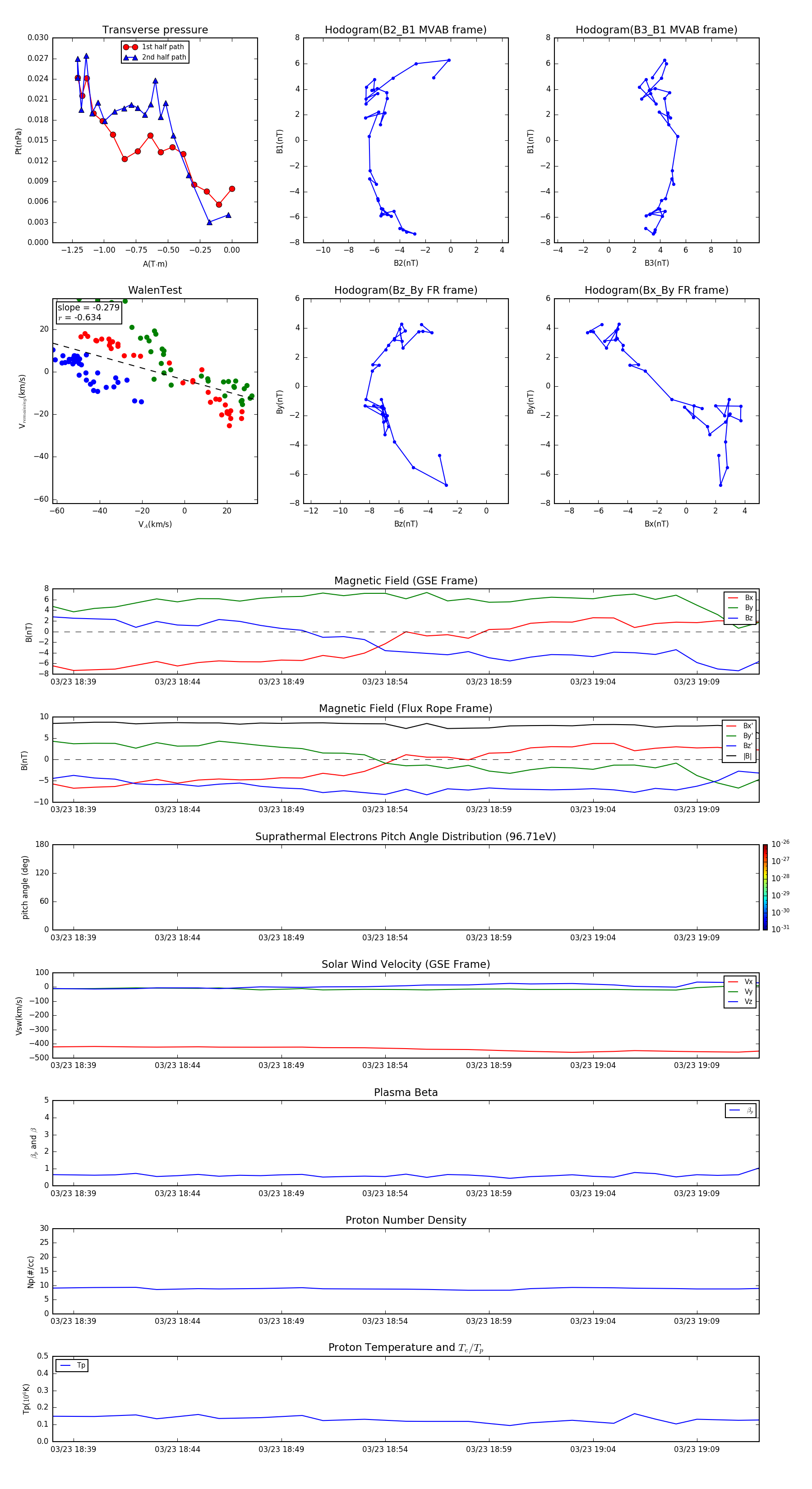This screenshot has width=812, height=1489.
Task: Click '03/23 19:09' tick under Proton Number Density panel
Action: point(697,1321)
